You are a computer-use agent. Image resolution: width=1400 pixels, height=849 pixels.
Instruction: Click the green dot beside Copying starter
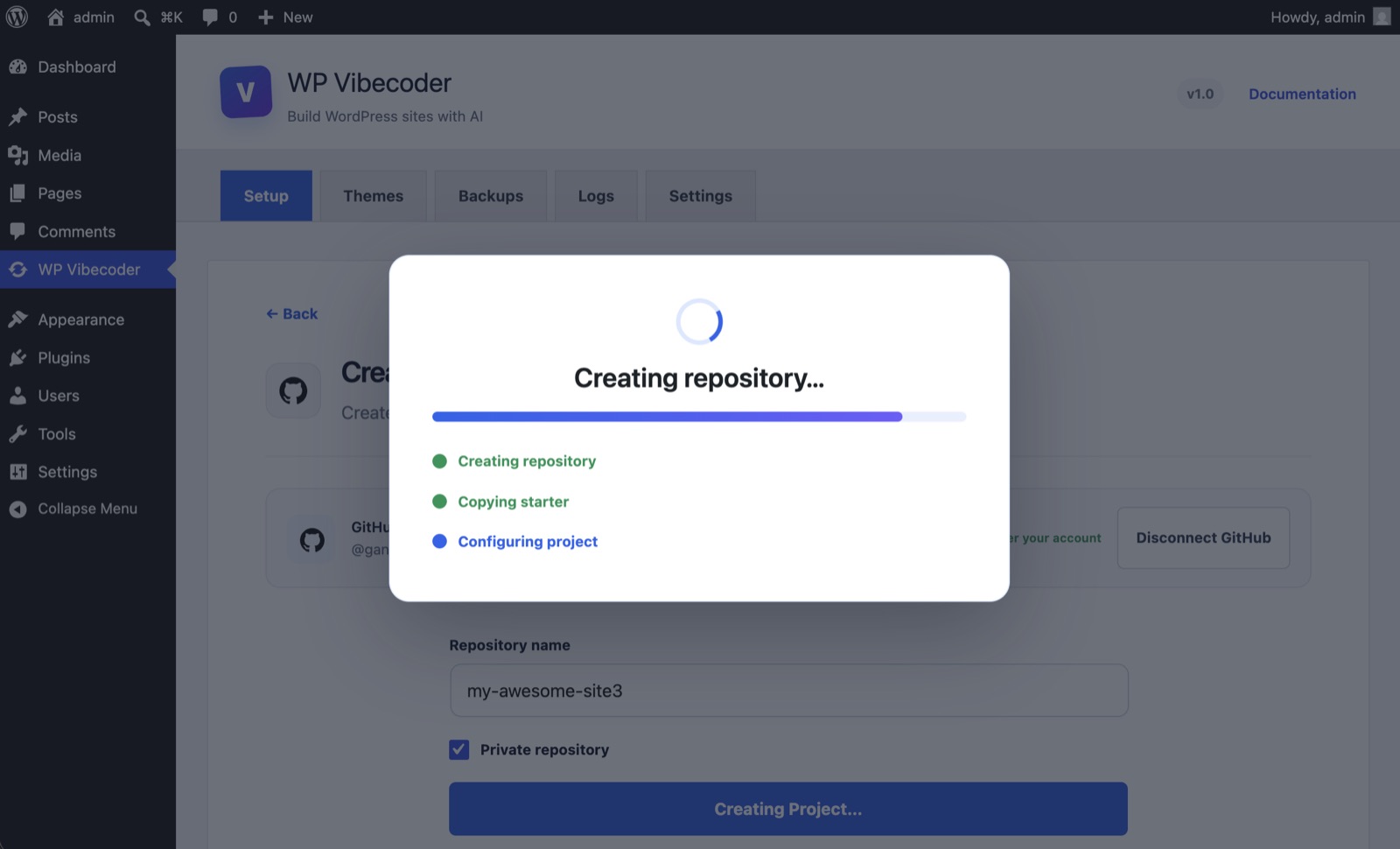(440, 502)
